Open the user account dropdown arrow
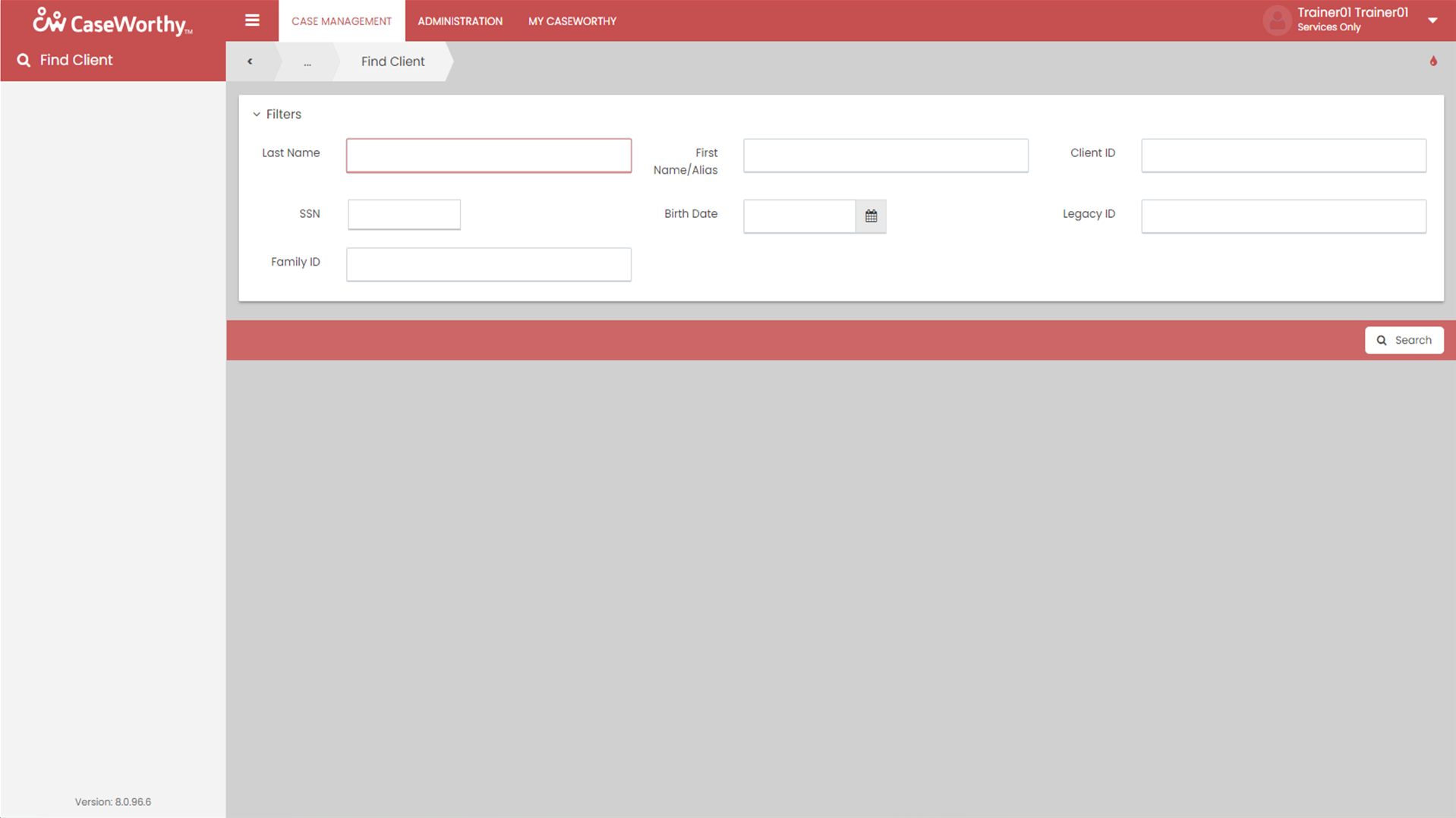Screen dimensions: 1456x818 point(1432,20)
